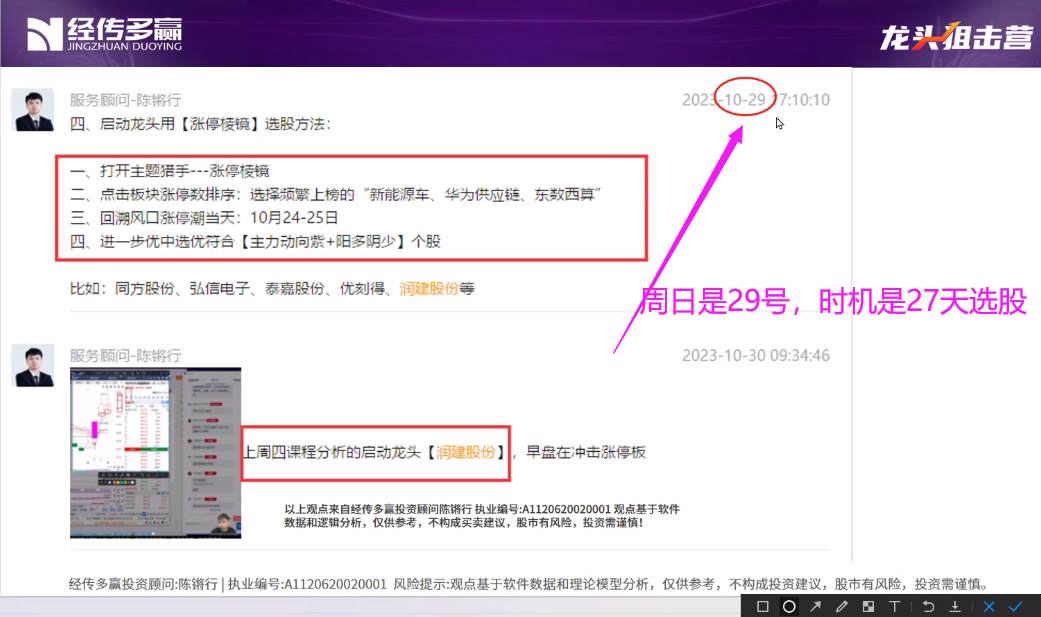
Task: Click the 龙头狙击营 banner logo
Action: 956,37
